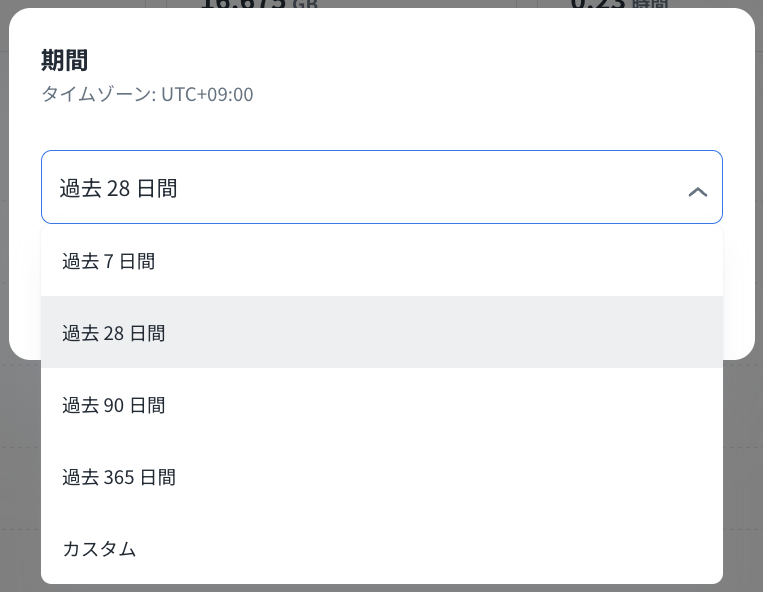Screen dimensions: 763x592
Task: Select 過去 7 日間 from the list
Action: tap(108, 261)
